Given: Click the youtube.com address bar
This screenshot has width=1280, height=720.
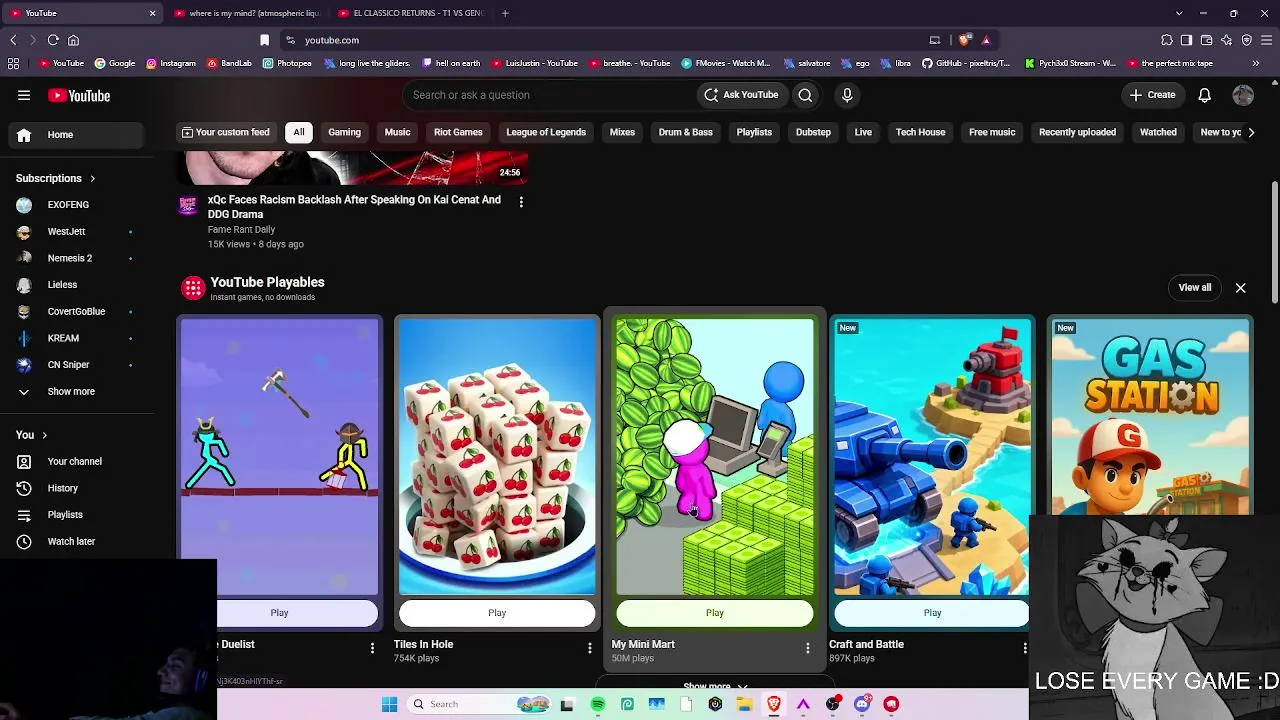Looking at the screenshot, I should click(610, 40).
